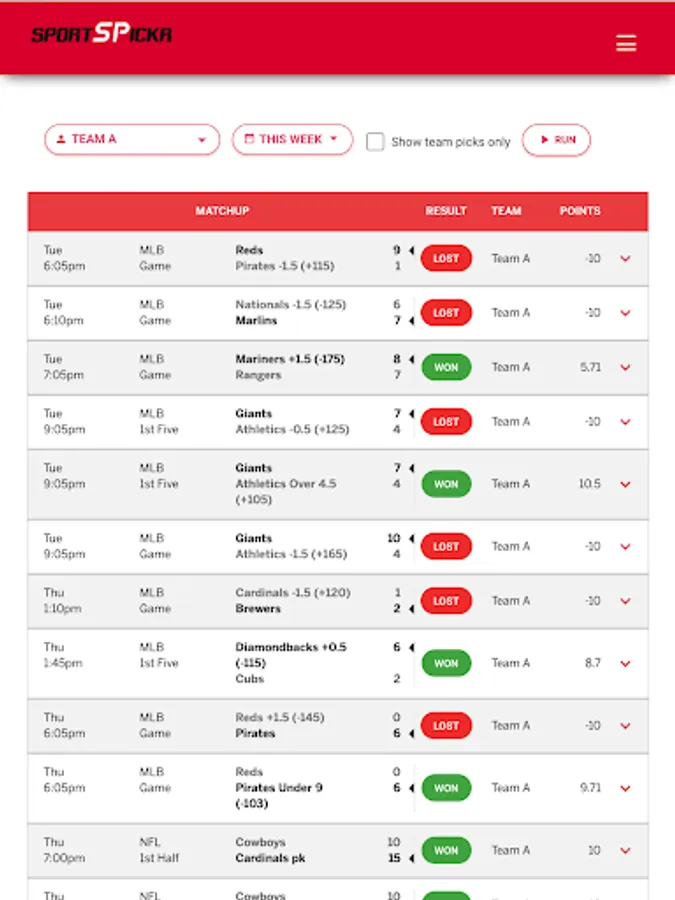Viewport: 675px width, 900px height.
Task: Expand the Athletics Over 4.5 row
Action: point(625,484)
